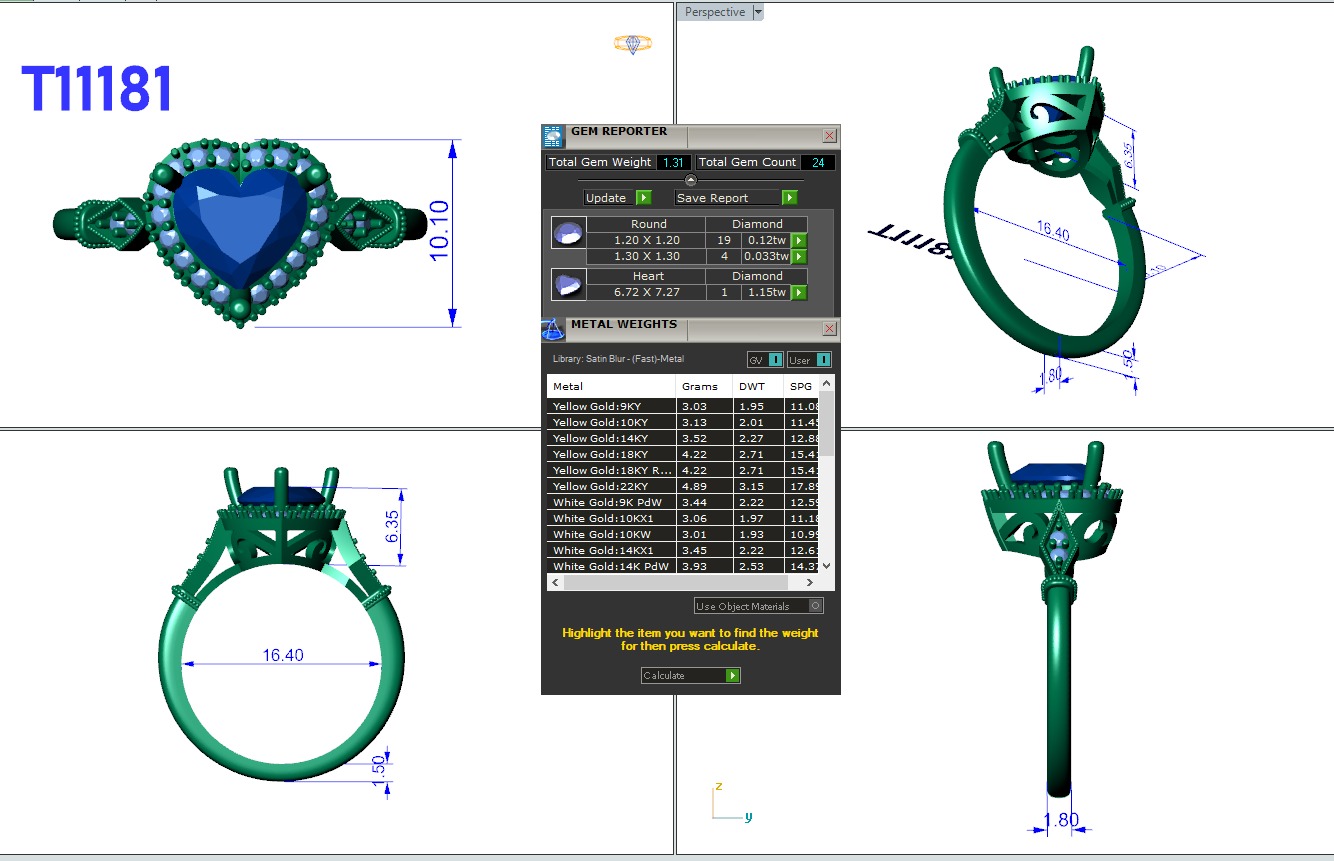
Task: Toggle the User library switch
Action: 810,360
